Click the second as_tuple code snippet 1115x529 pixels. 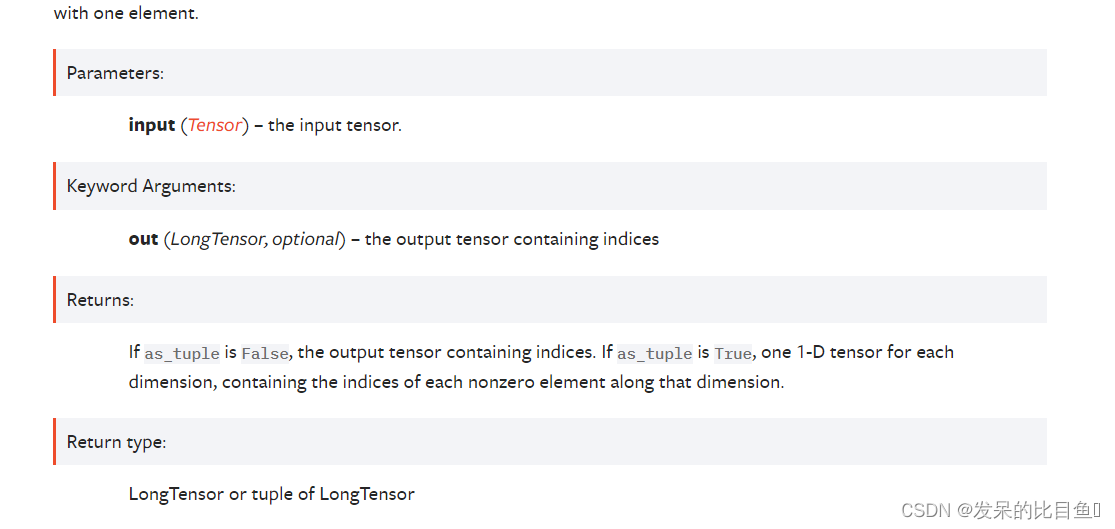coord(655,353)
